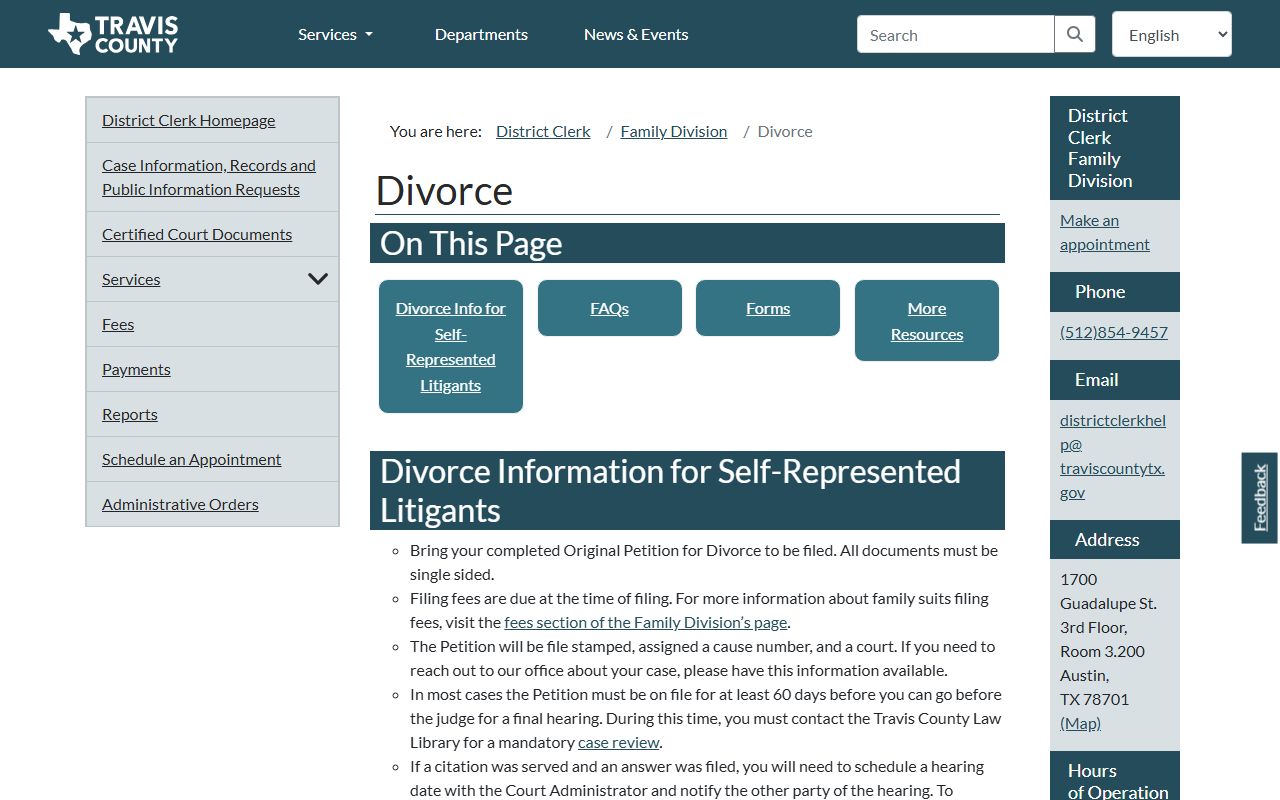Open Departments in the top navigation

point(481,34)
